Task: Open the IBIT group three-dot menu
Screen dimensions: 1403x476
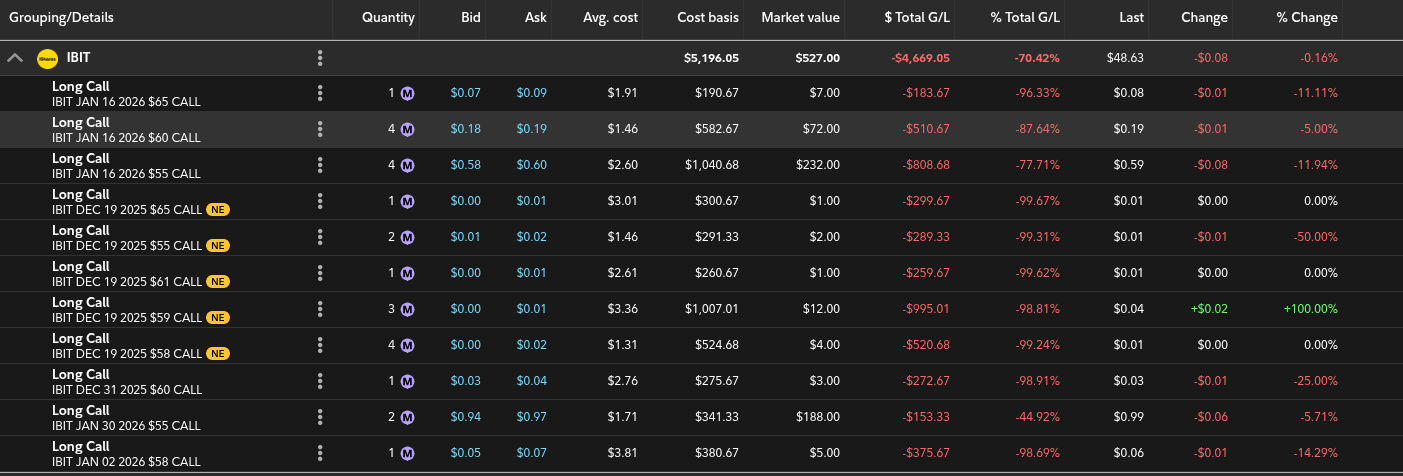Action: coord(320,58)
